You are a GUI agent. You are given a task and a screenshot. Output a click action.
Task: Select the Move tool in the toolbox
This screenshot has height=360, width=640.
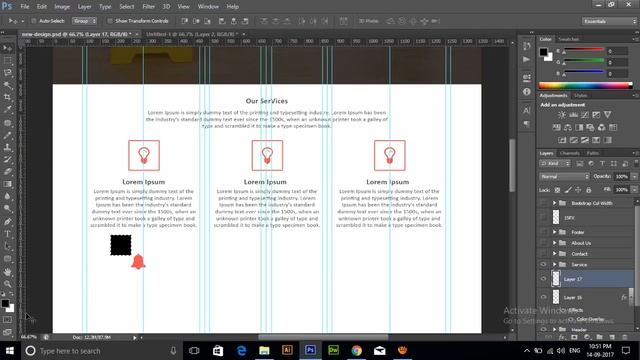[x=7, y=49]
